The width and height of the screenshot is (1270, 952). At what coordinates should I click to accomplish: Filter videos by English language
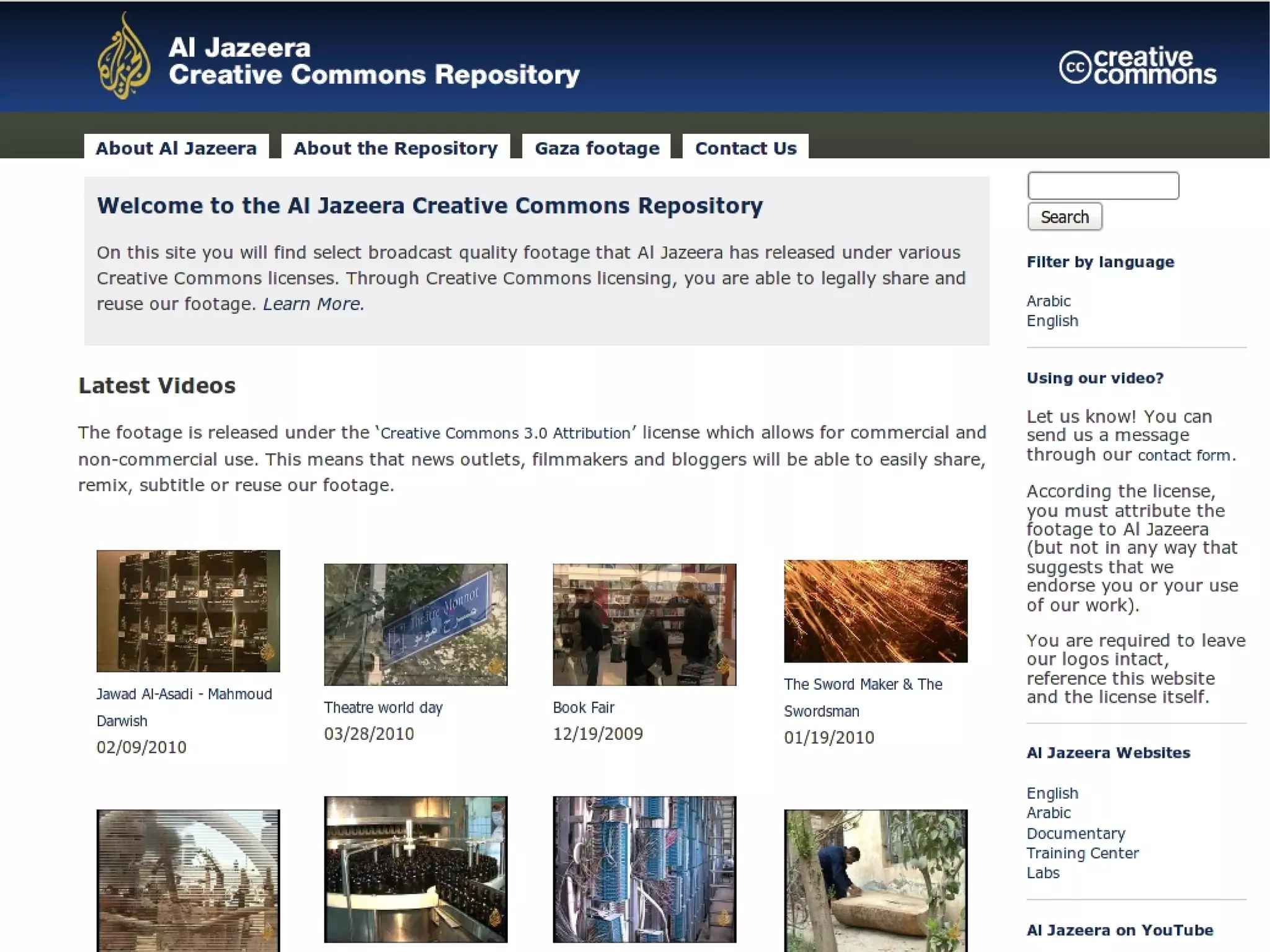(1052, 321)
